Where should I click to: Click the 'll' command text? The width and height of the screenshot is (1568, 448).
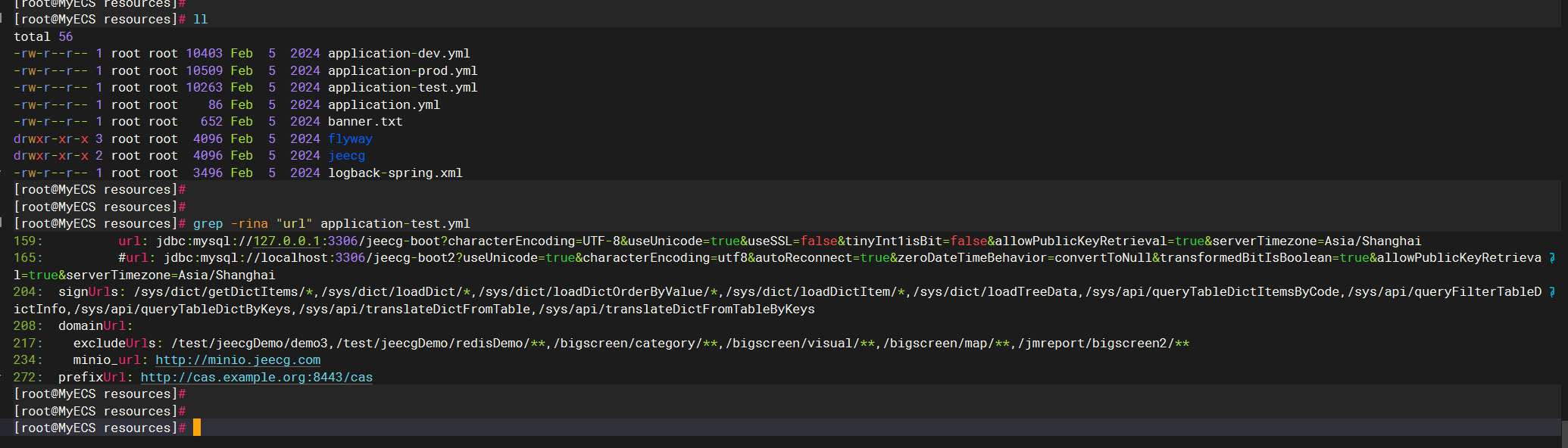click(200, 20)
